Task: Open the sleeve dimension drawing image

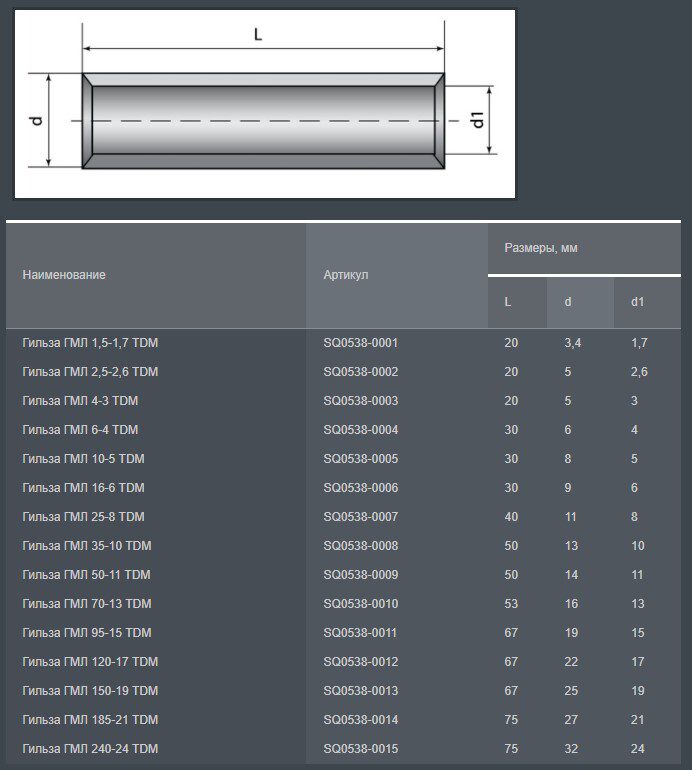Action: tap(265, 104)
